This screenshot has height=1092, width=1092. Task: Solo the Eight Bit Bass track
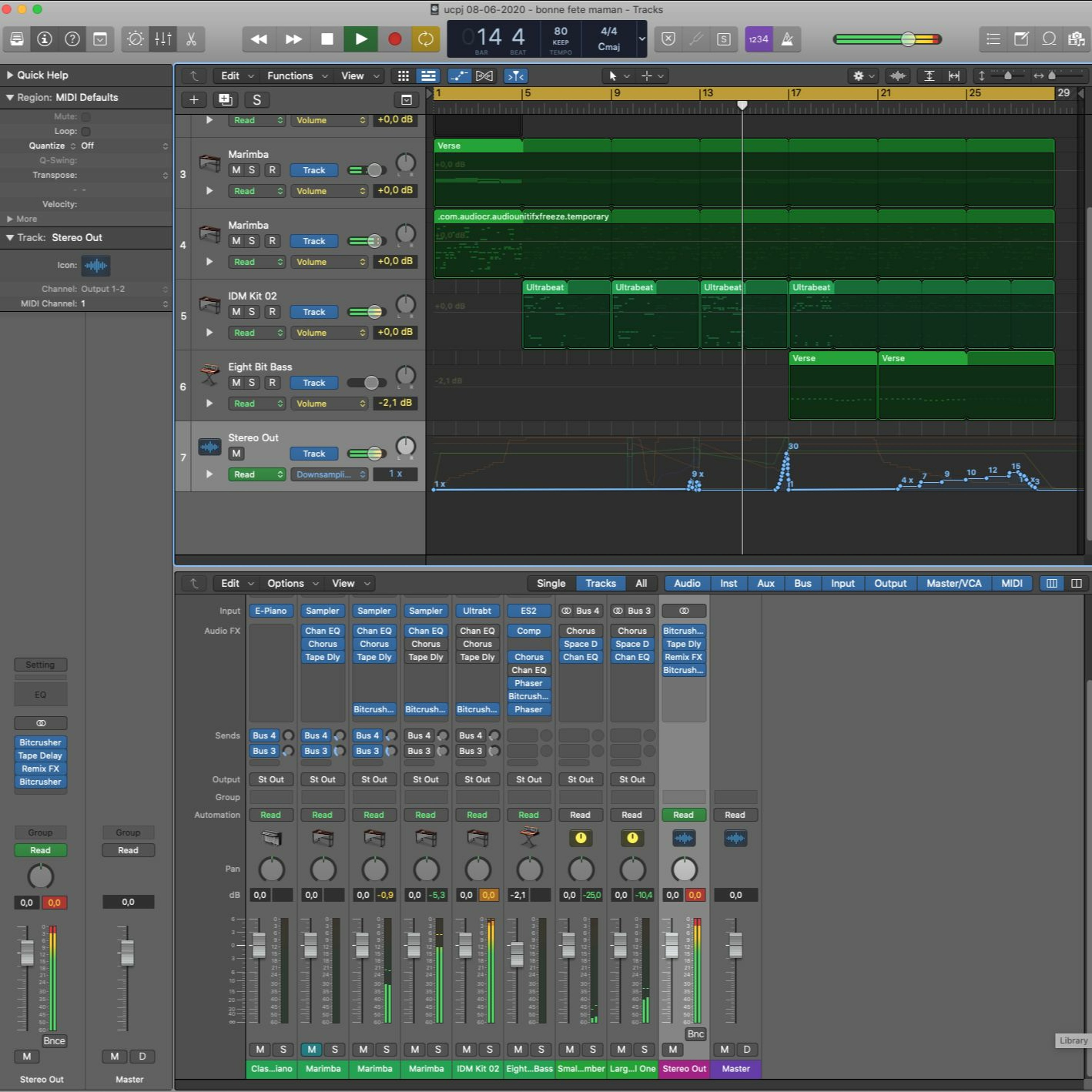tap(252, 383)
